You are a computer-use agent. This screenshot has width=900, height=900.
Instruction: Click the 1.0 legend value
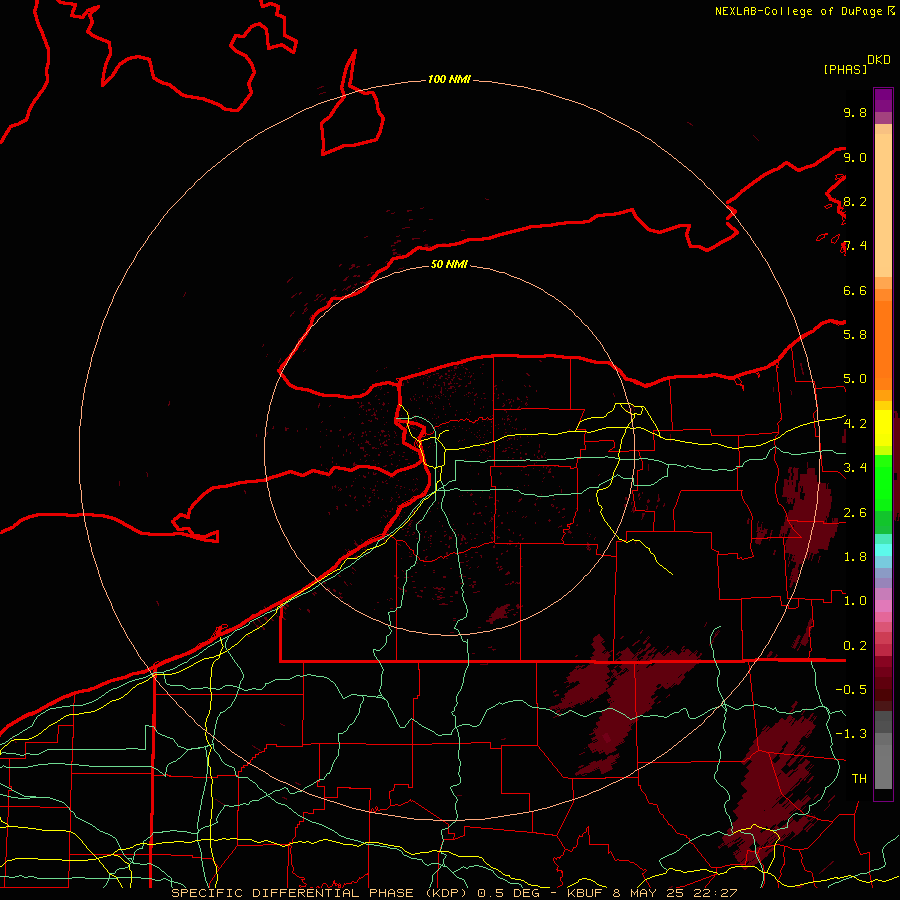[855, 600]
